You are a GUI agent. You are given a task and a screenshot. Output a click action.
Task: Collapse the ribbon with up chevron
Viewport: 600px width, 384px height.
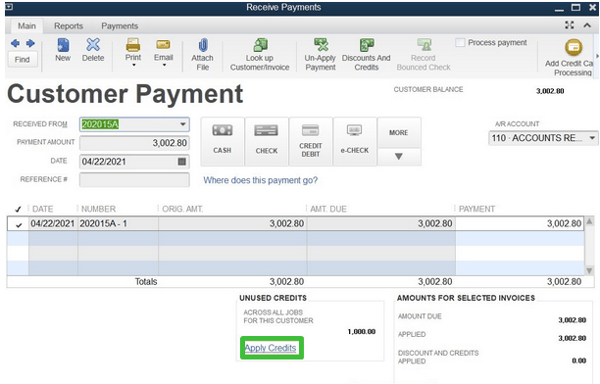pyautogui.click(x=587, y=25)
